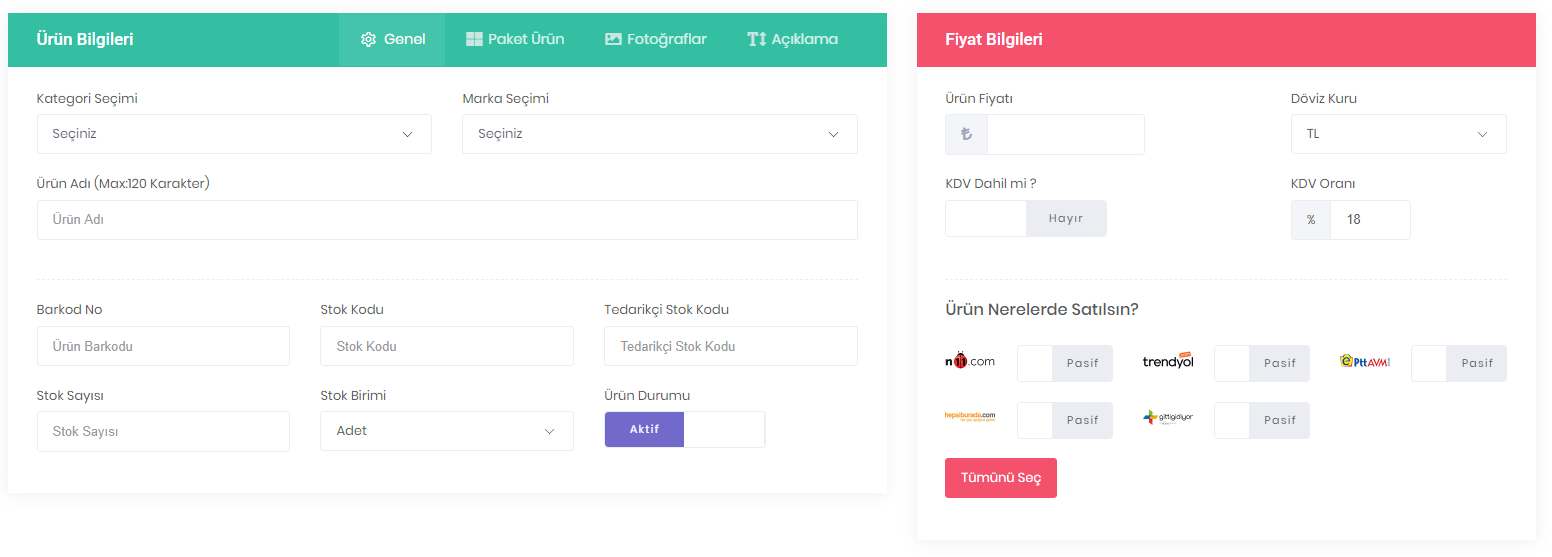
Task: Open the Kategori Seçimi dropdown
Action: [234, 134]
